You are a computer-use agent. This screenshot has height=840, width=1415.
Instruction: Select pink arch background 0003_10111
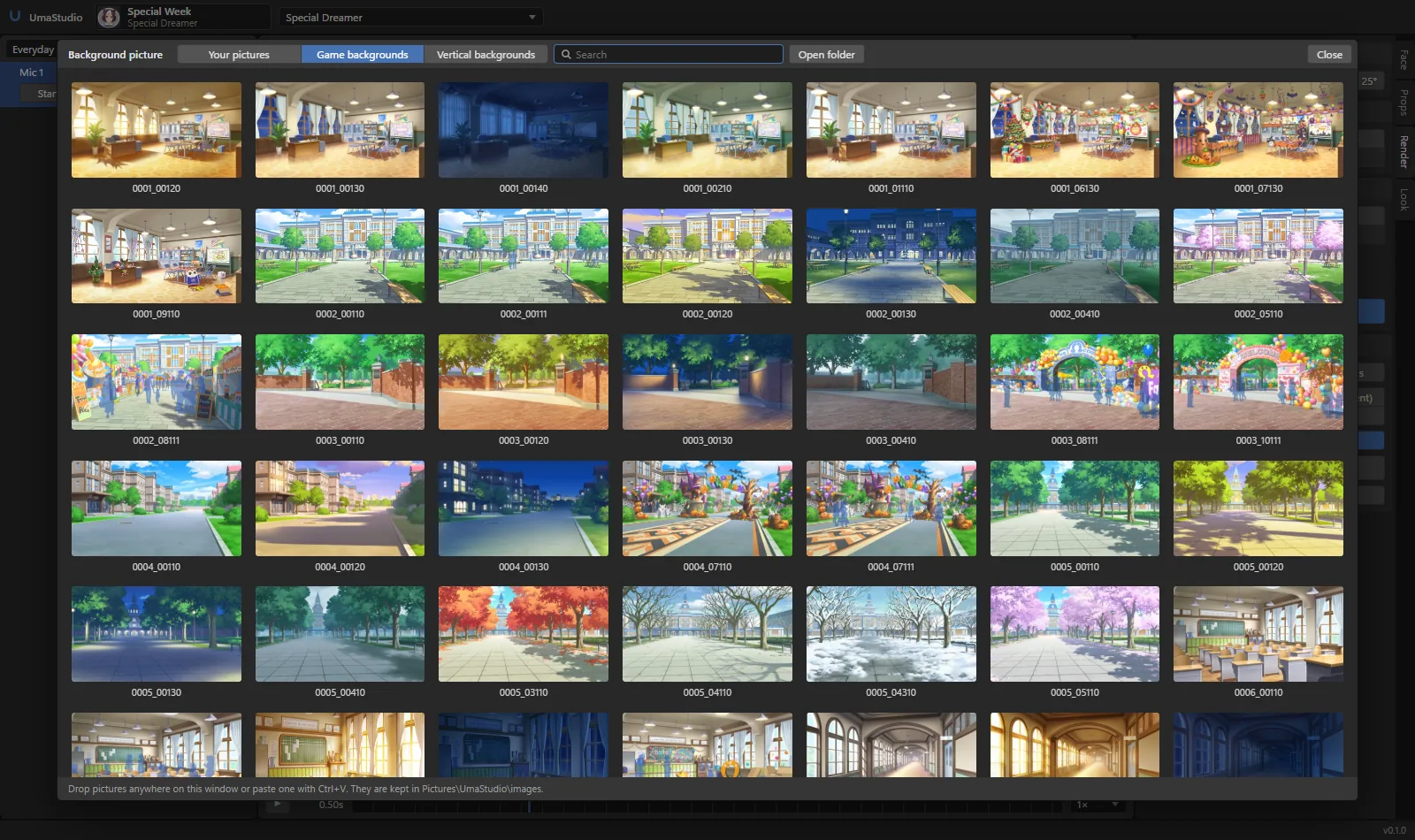tap(1258, 382)
